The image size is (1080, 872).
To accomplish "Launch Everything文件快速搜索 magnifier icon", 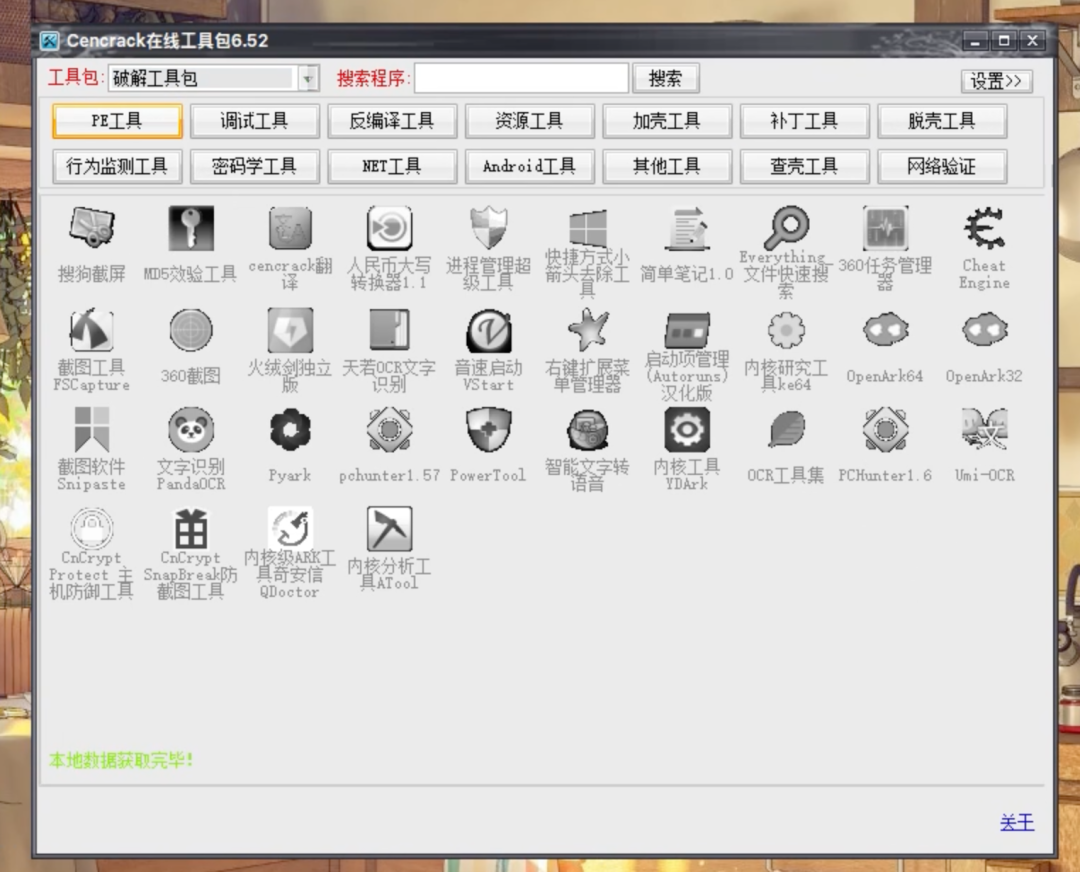I will coord(786,228).
